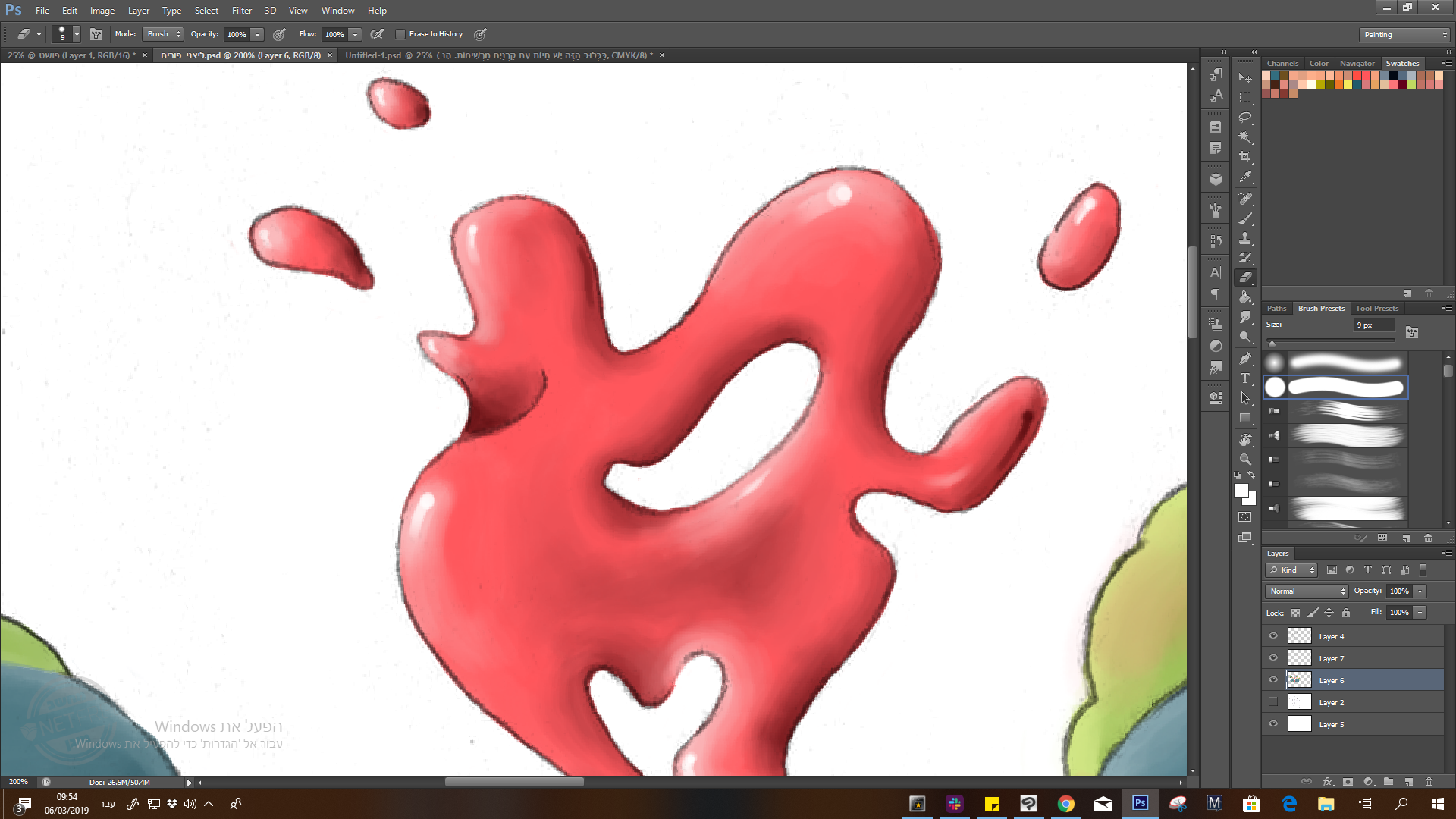The width and height of the screenshot is (1456, 819).
Task: Click the Tool Presets tab
Action: 1377,308
